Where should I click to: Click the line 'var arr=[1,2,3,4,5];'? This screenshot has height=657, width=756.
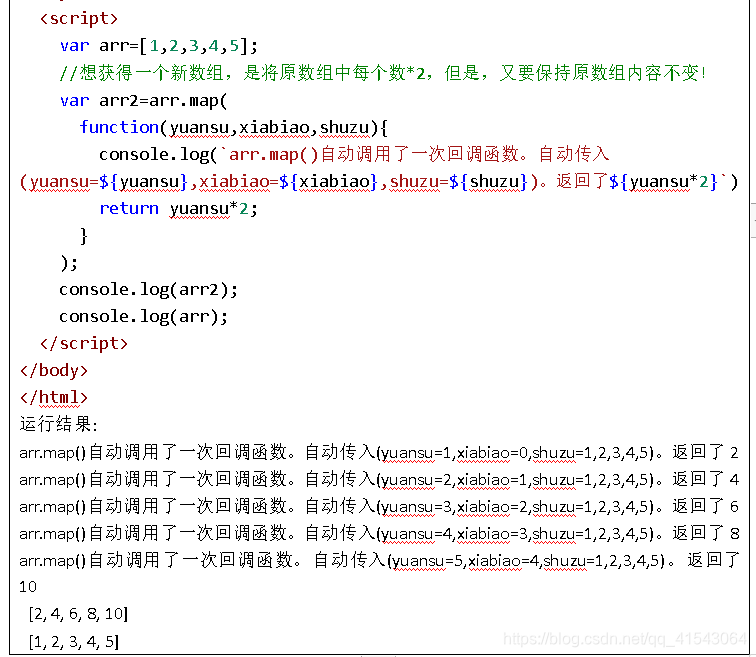(x=159, y=46)
